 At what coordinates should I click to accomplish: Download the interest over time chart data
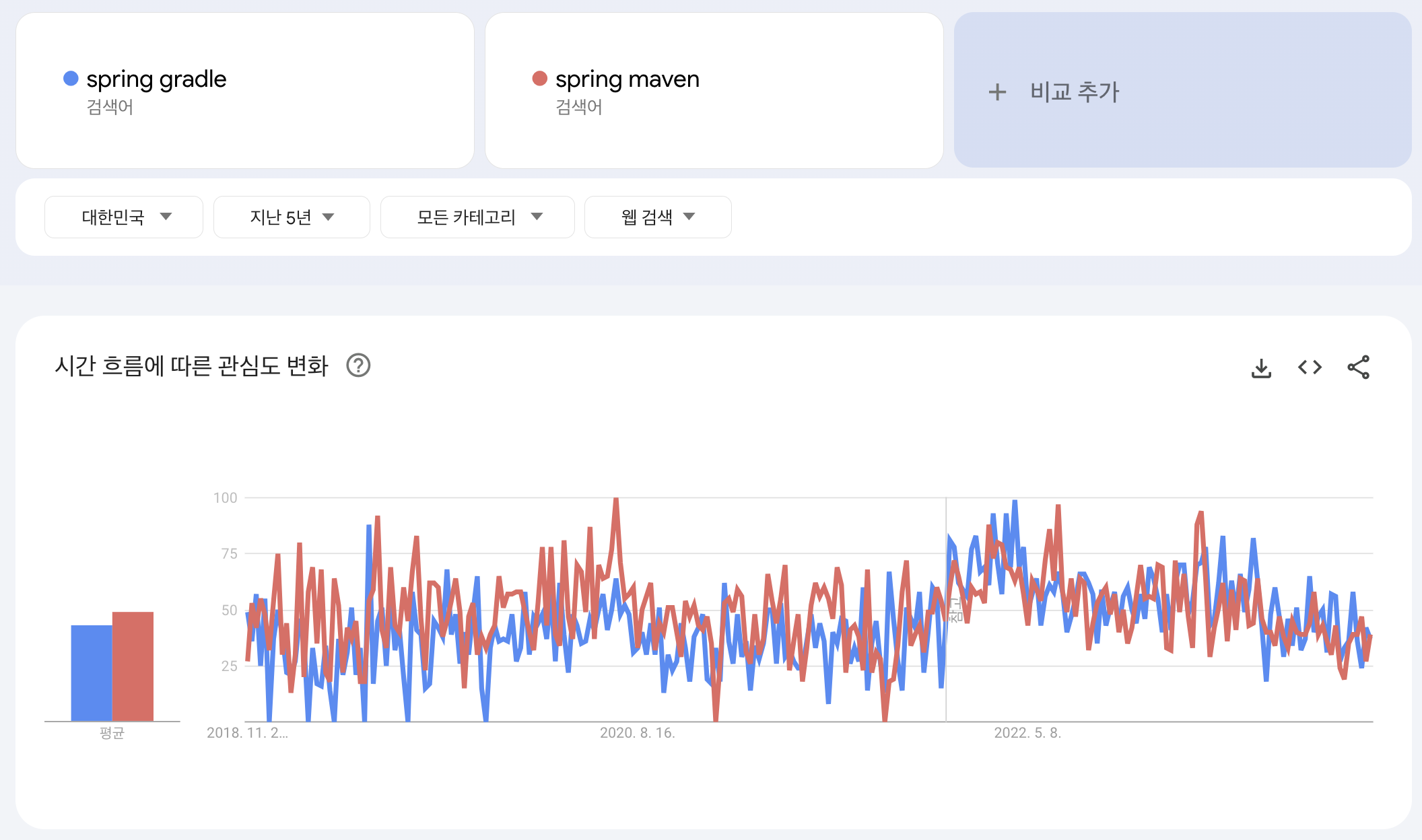tap(1261, 367)
